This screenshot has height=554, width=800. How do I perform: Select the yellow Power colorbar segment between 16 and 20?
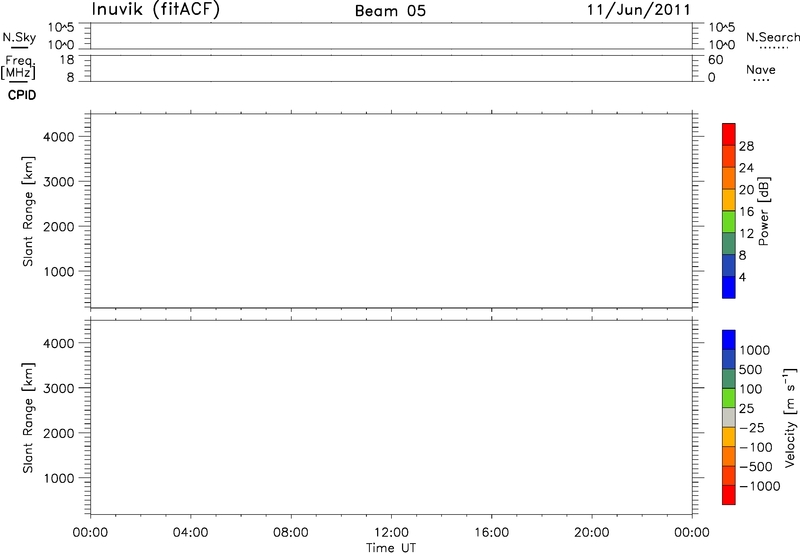point(729,200)
